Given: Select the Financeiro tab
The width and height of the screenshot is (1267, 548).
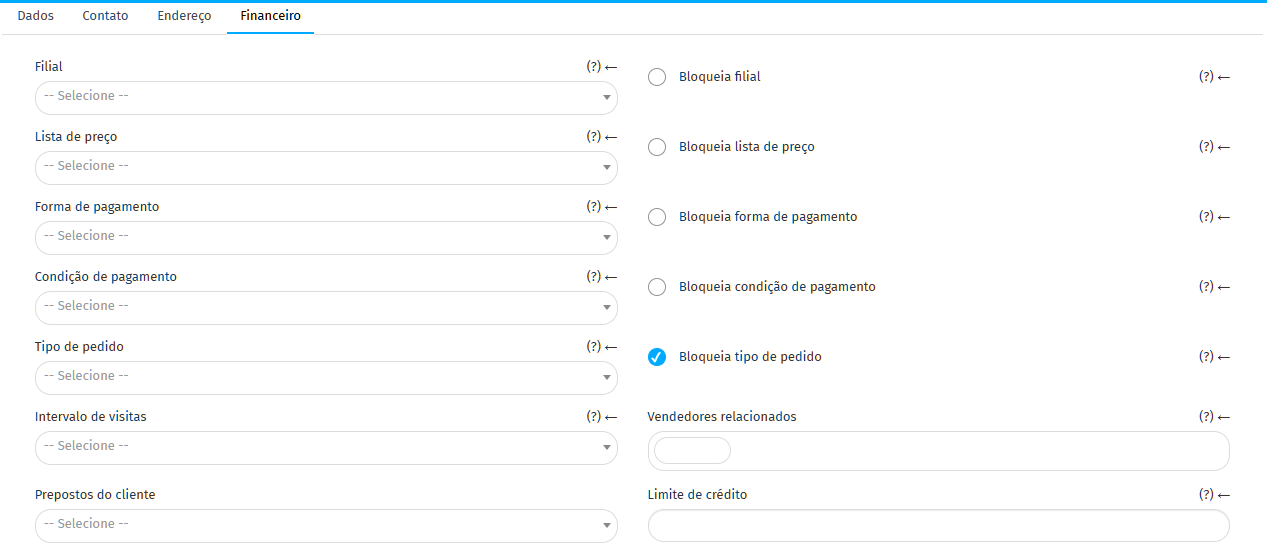Looking at the screenshot, I should (x=270, y=17).
